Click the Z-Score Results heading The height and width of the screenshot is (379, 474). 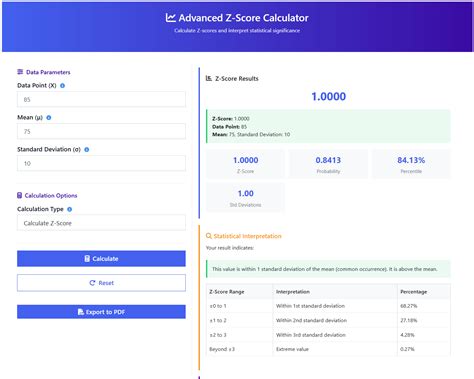237,79
